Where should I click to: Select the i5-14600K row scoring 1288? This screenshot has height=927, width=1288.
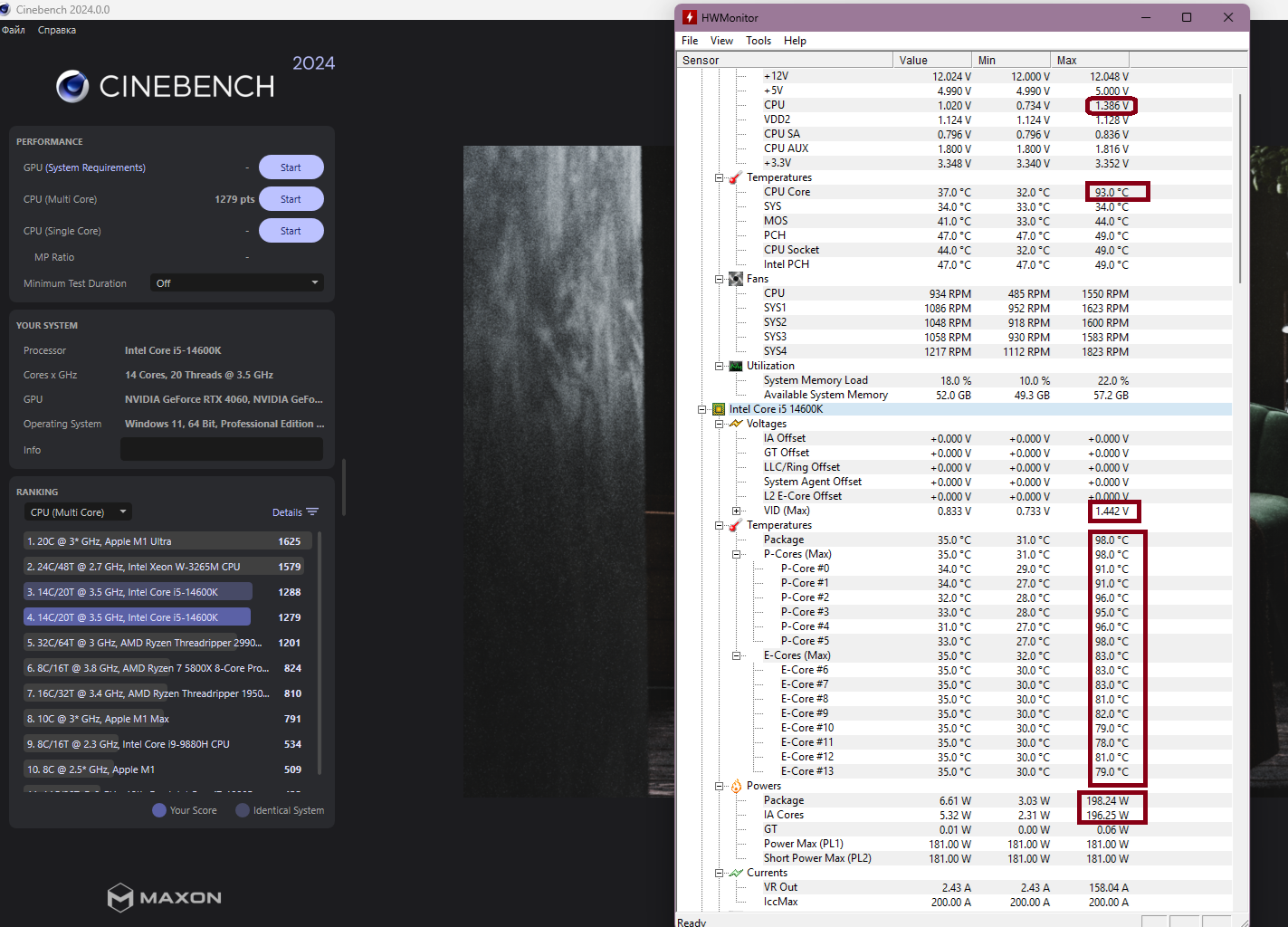(x=167, y=592)
